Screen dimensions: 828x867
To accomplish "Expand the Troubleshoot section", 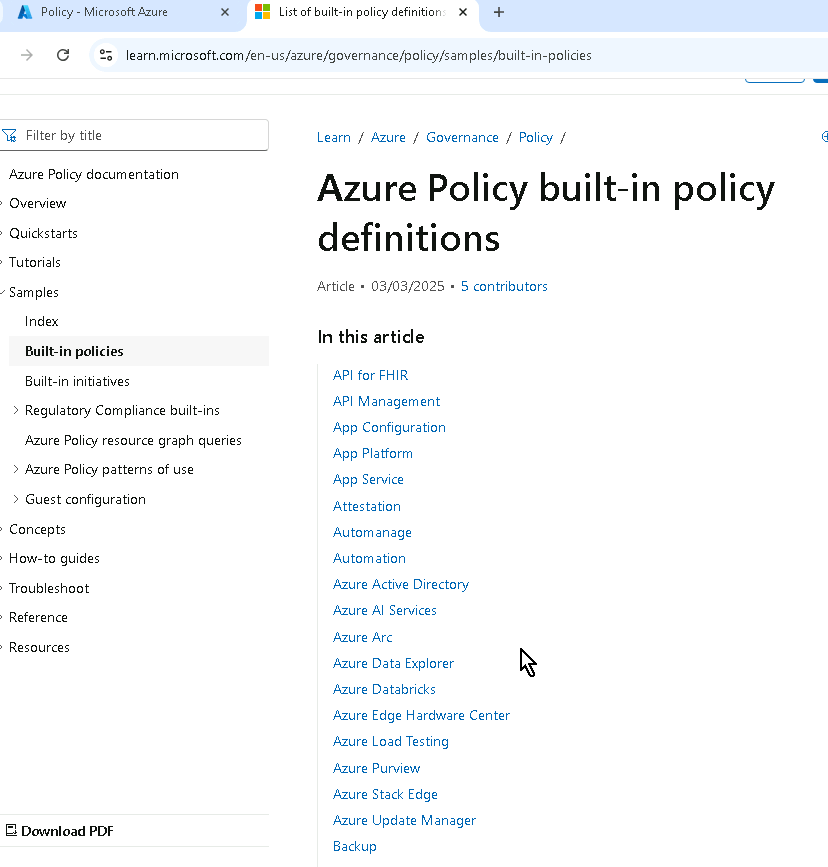I will point(49,588).
